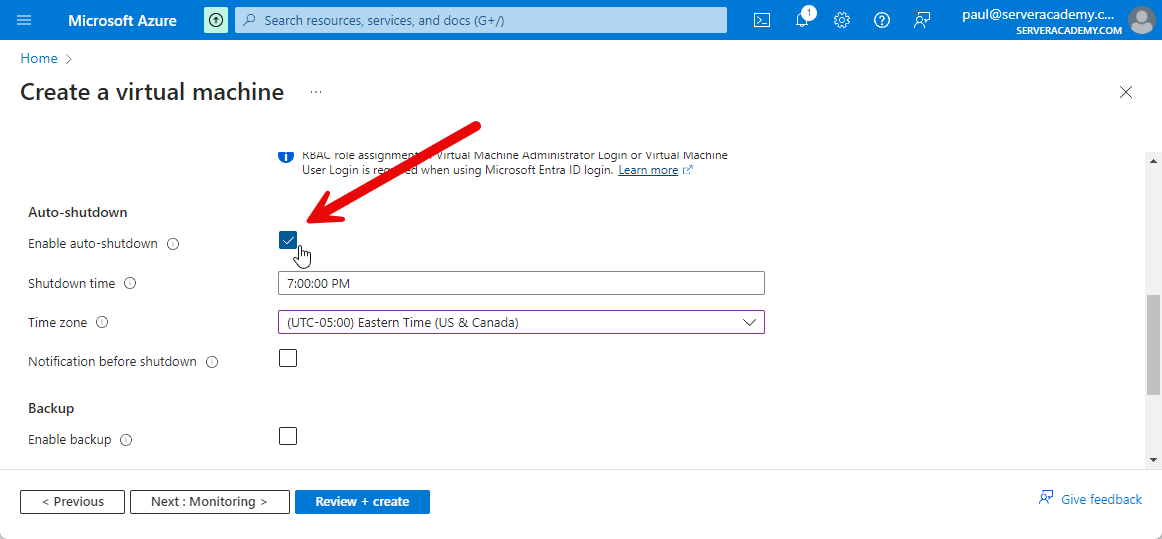Viewport: 1162px width, 539px height.
Task: Enable Notification before shutdown checkbox
Action: tap(288, 358)
